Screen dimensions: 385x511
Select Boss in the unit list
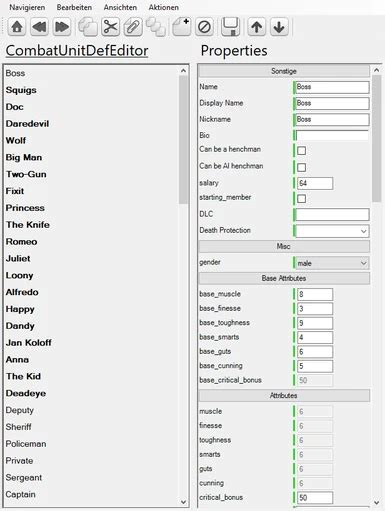15,73
